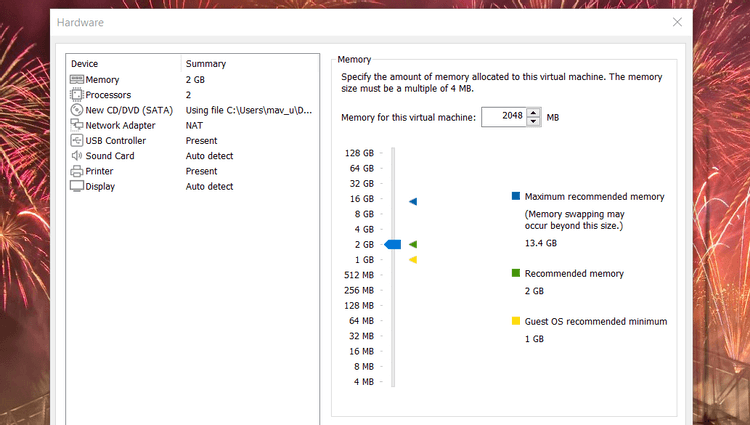The height and width of the screenshot is (425, 750).
Task: Click the 4 GB slider scale label
Action: 364,229
